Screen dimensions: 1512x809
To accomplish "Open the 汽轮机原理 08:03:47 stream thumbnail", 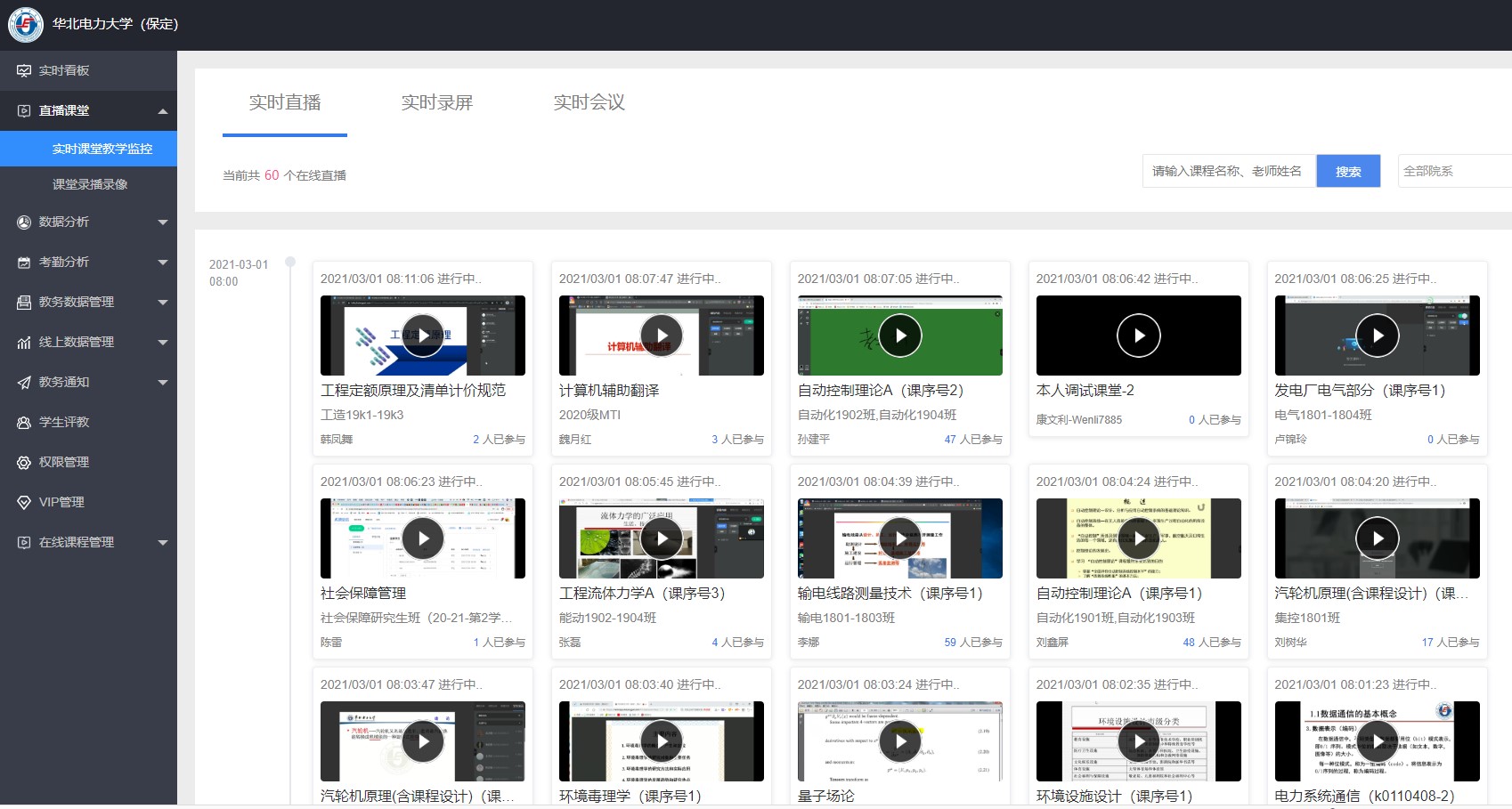I will pyautogui.click(x=423, y=741).
